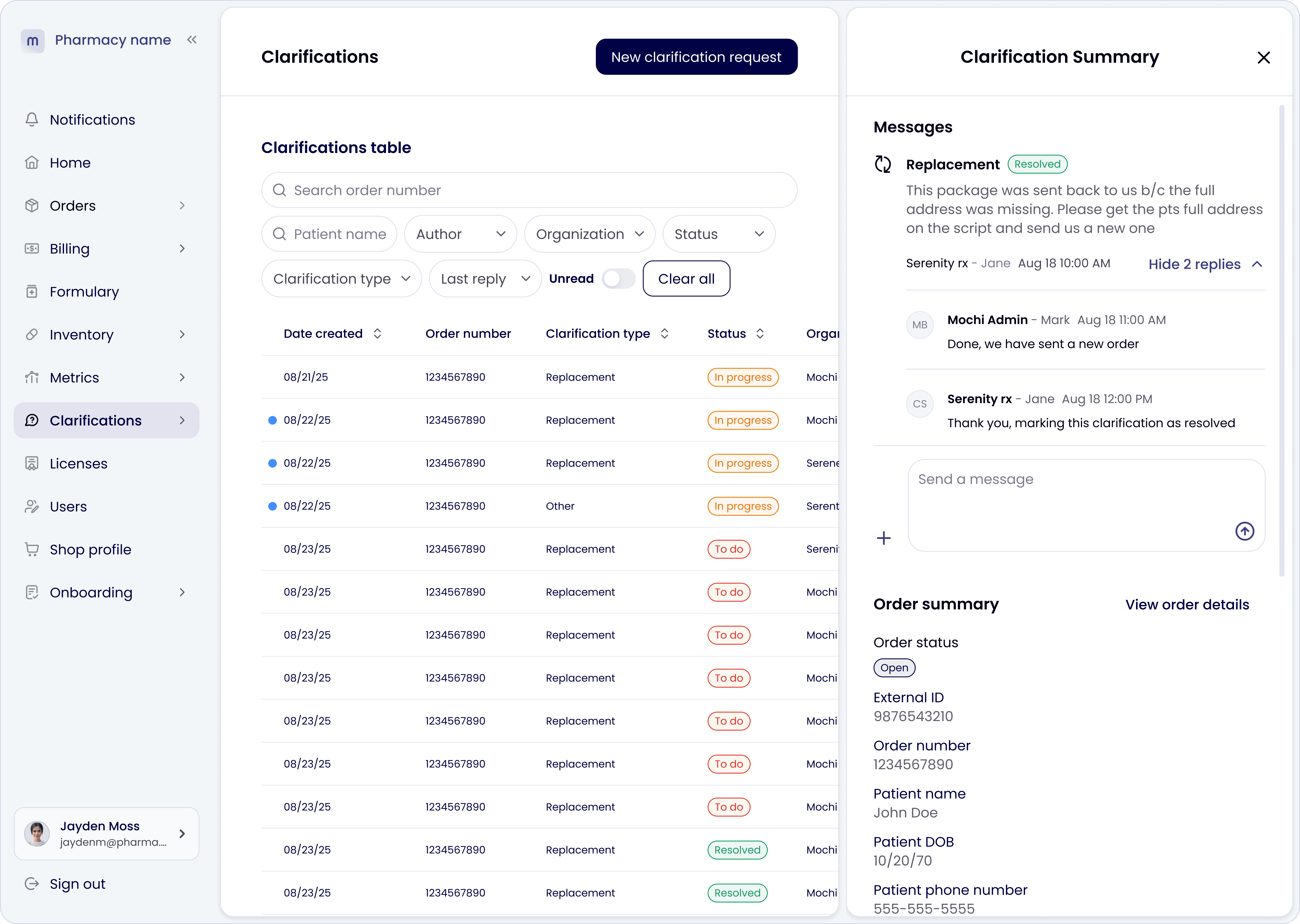The height and width of the screenshot is (924, 1300).
Task: Expand the Metrics submenu chevron
Action: (182, 377)
